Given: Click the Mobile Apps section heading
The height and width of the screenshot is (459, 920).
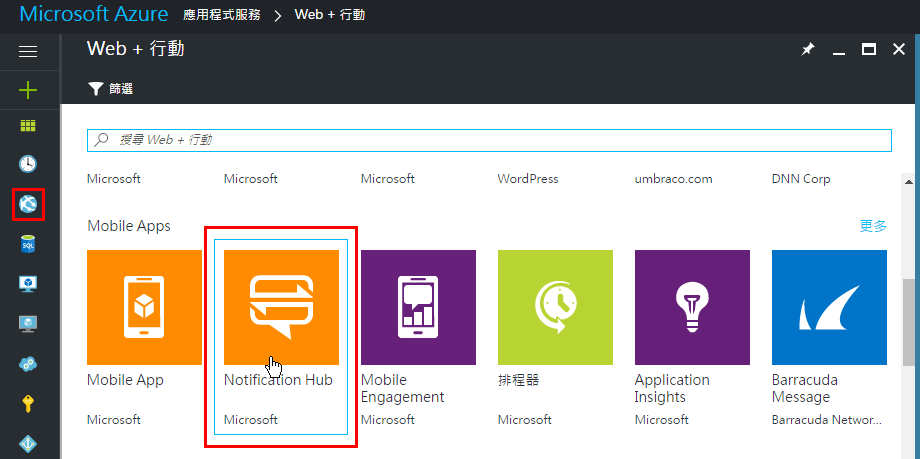Looking at the screenshot, I should pyautogui.click(x=129, y=226).
